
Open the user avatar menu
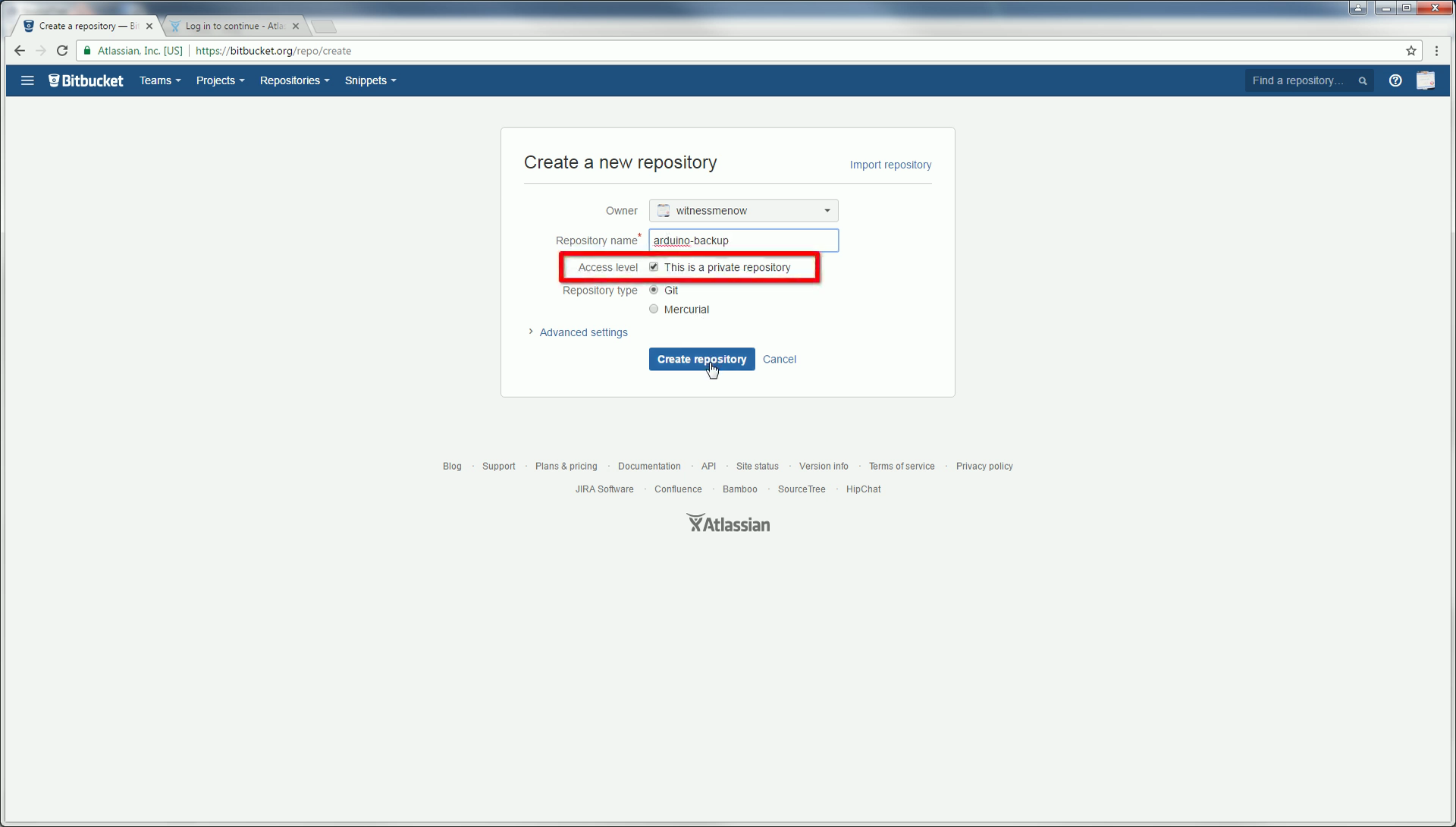1426,80
